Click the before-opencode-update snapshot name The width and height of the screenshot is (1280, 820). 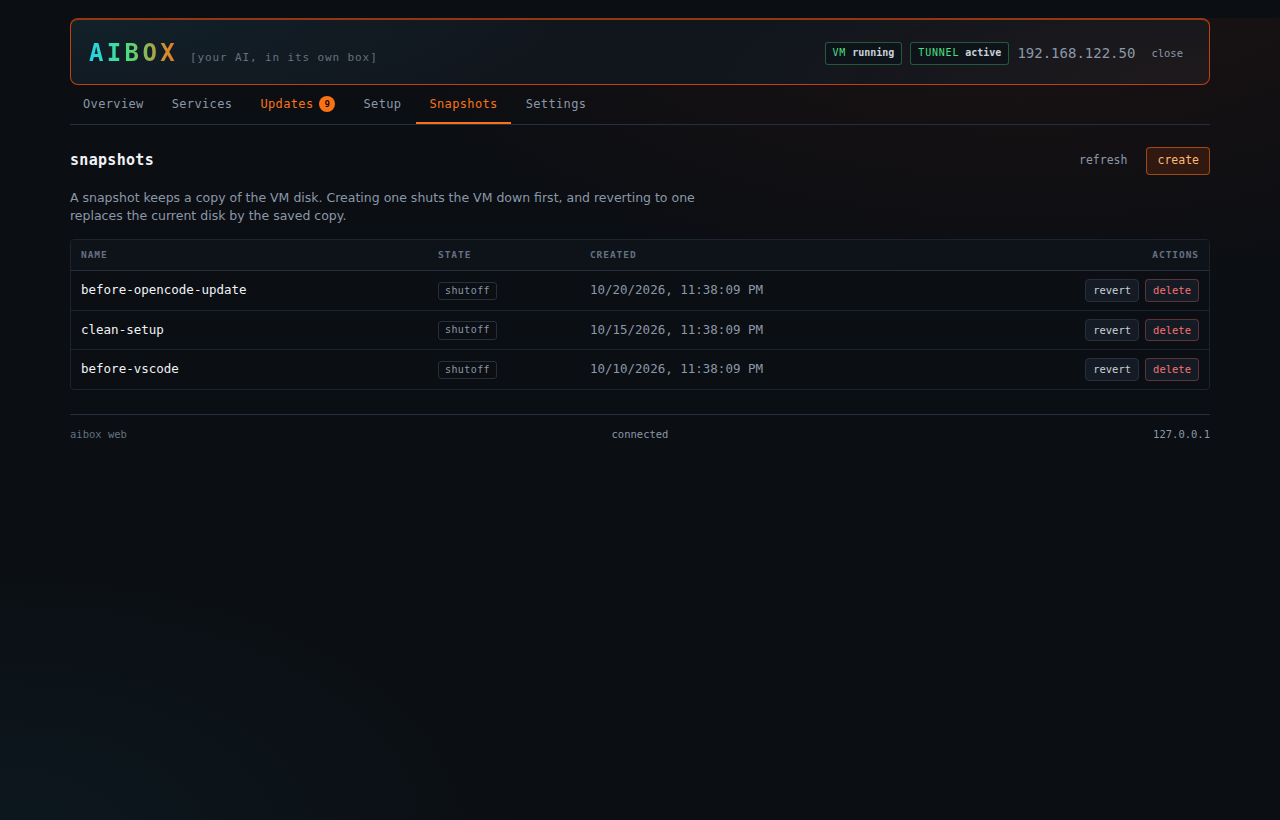coord(164,290)
